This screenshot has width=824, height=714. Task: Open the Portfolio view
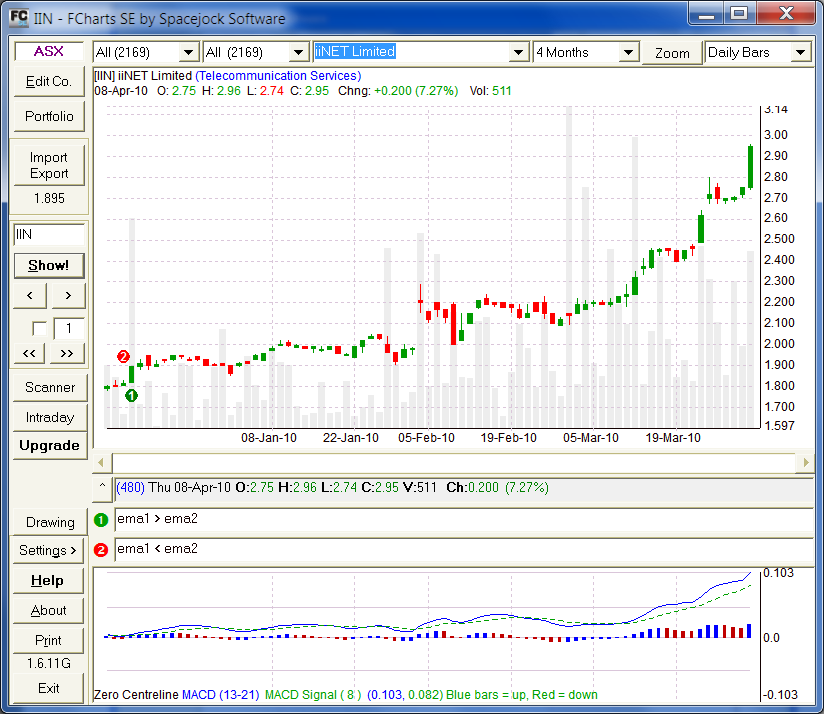(49, 116)
